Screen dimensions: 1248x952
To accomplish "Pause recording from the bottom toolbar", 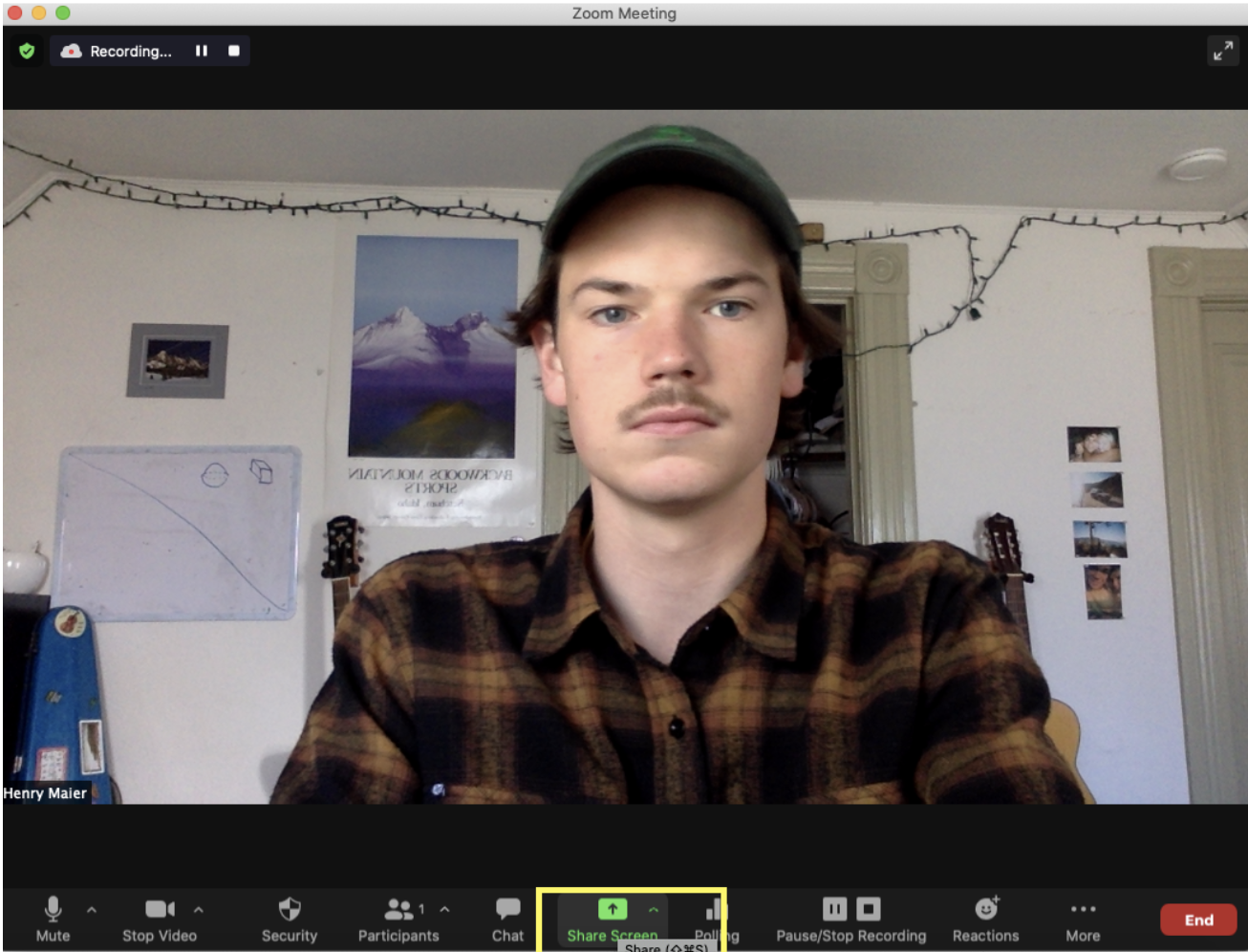I will [834, 908].
